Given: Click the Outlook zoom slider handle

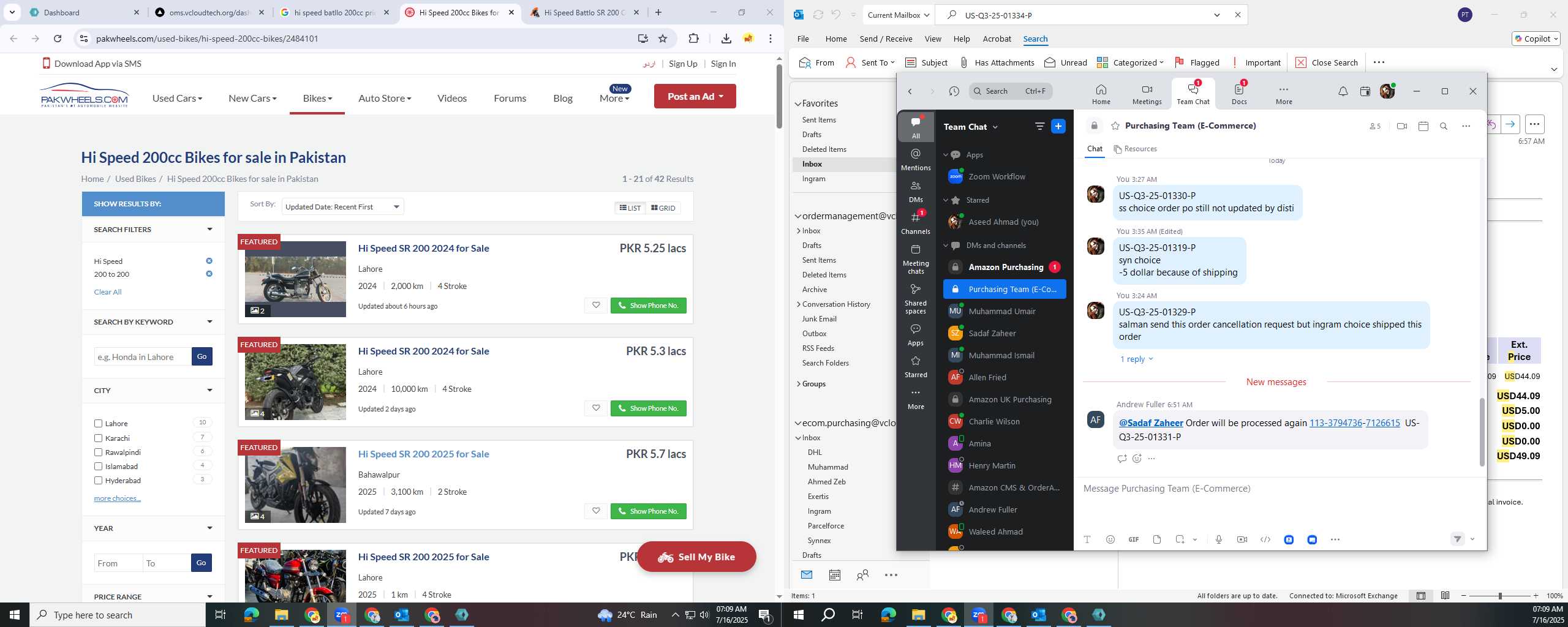Looking at the screenshot, I should [1499, 596].
